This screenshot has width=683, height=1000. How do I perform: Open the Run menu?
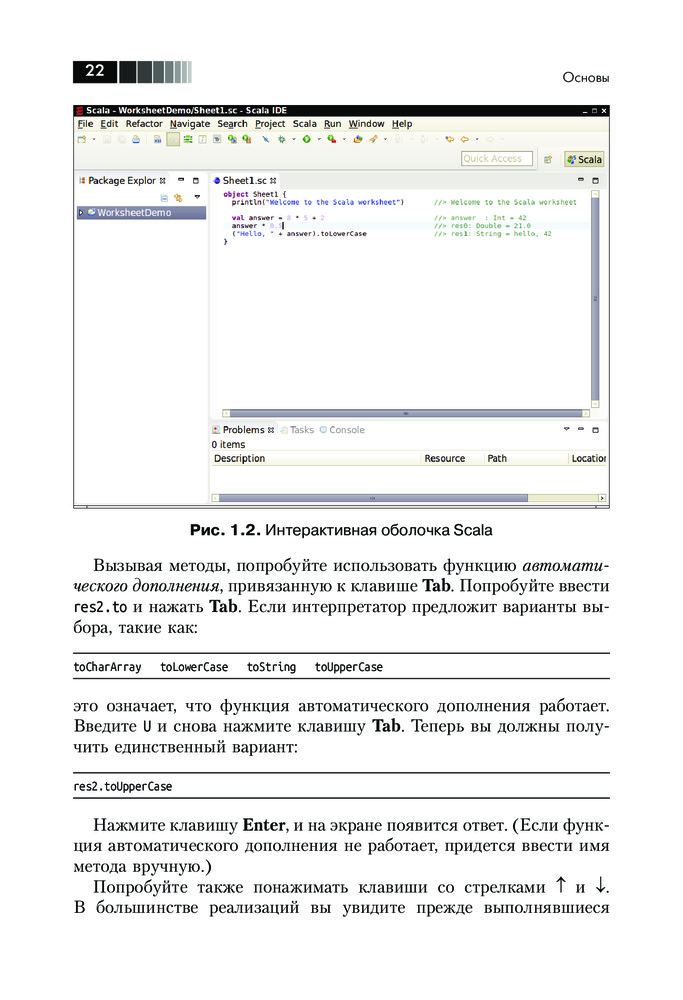pos(332,124)
